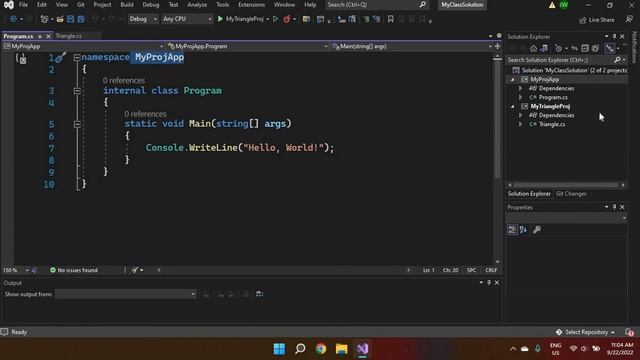Open the Debug configuration dropdown
Screen dimensions: 640x360
143,19
